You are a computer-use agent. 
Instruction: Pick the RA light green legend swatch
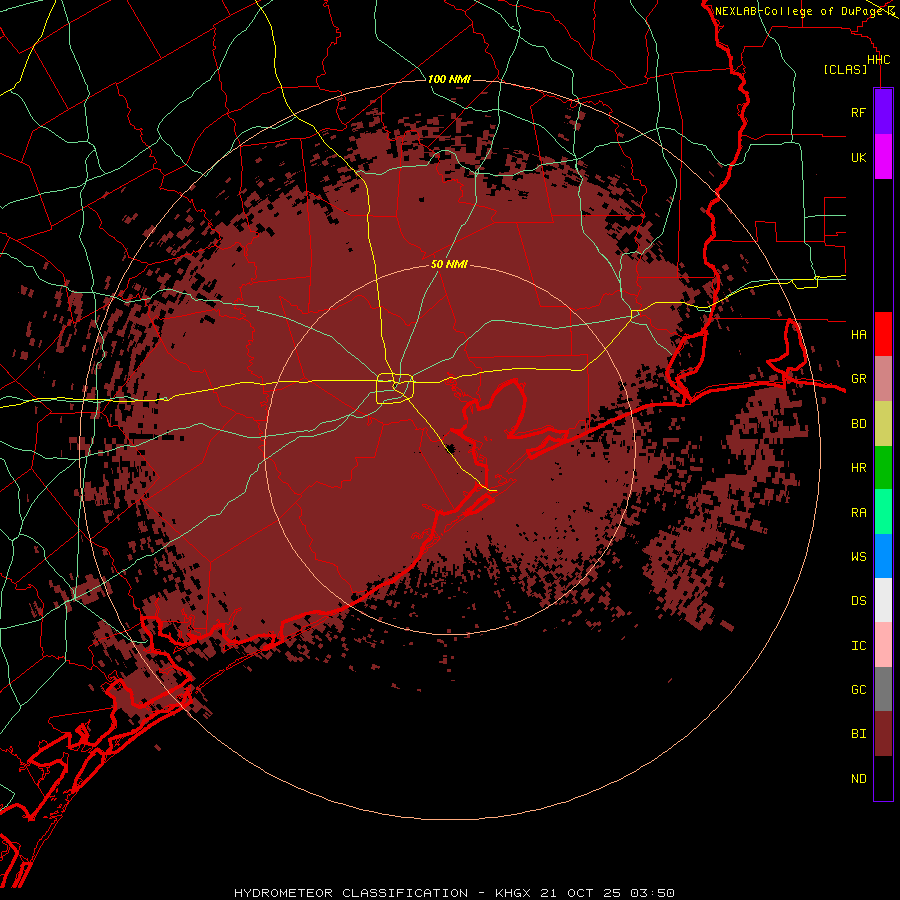(x=883, y=512)
